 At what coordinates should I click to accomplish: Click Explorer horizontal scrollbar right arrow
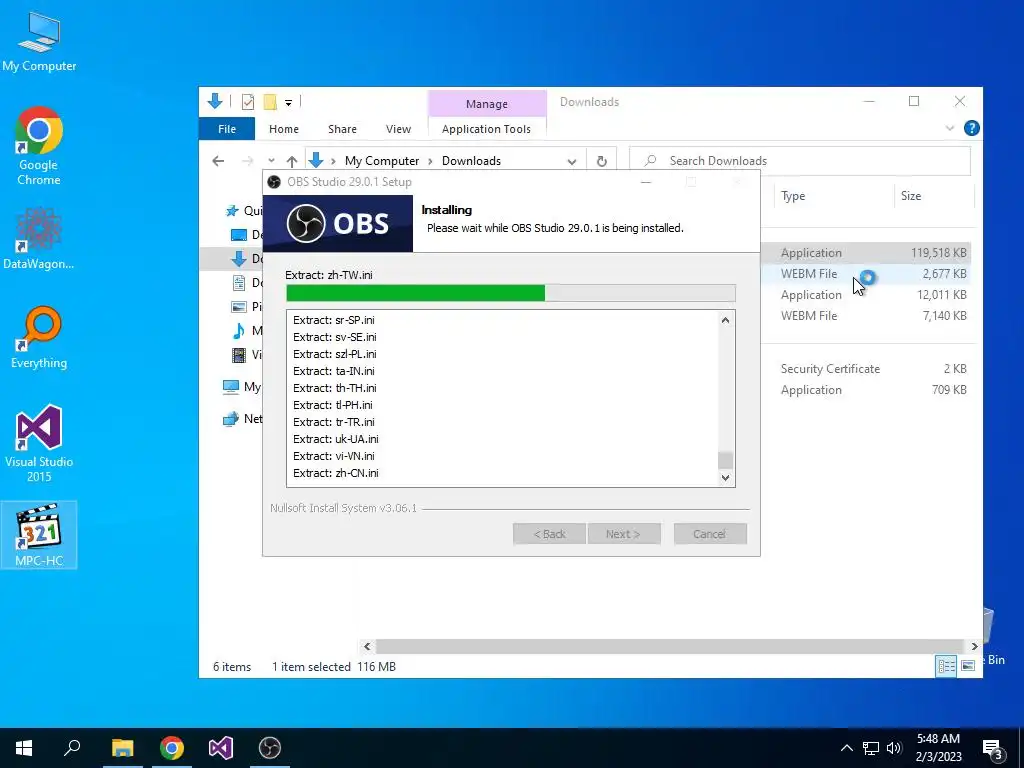[x=974, y=647]
